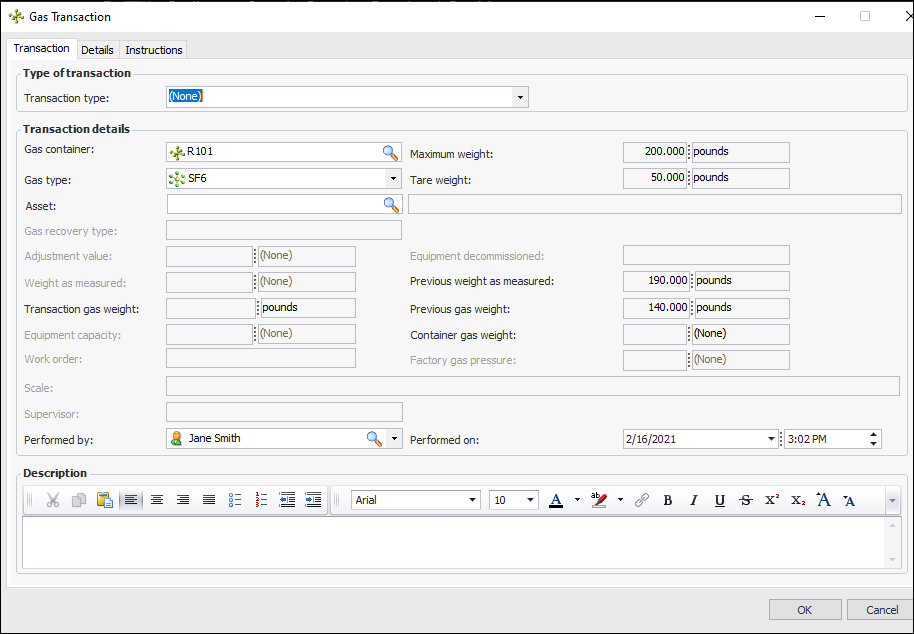Open Asset lookup magnifier icon

coord(391,204)
